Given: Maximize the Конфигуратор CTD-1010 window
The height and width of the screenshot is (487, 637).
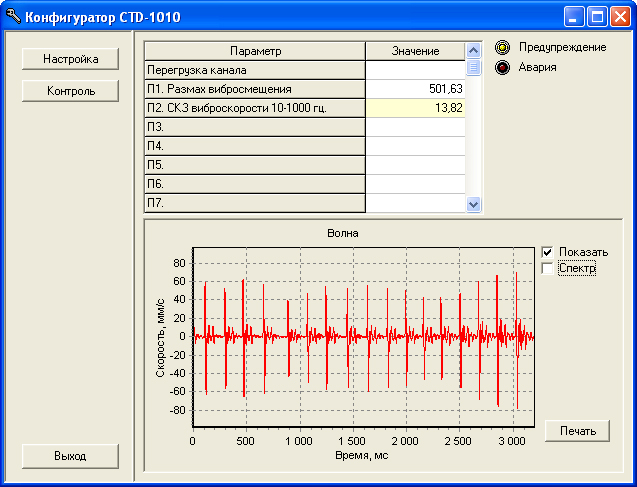Looking at the screenshot, I should pos(597,17).
